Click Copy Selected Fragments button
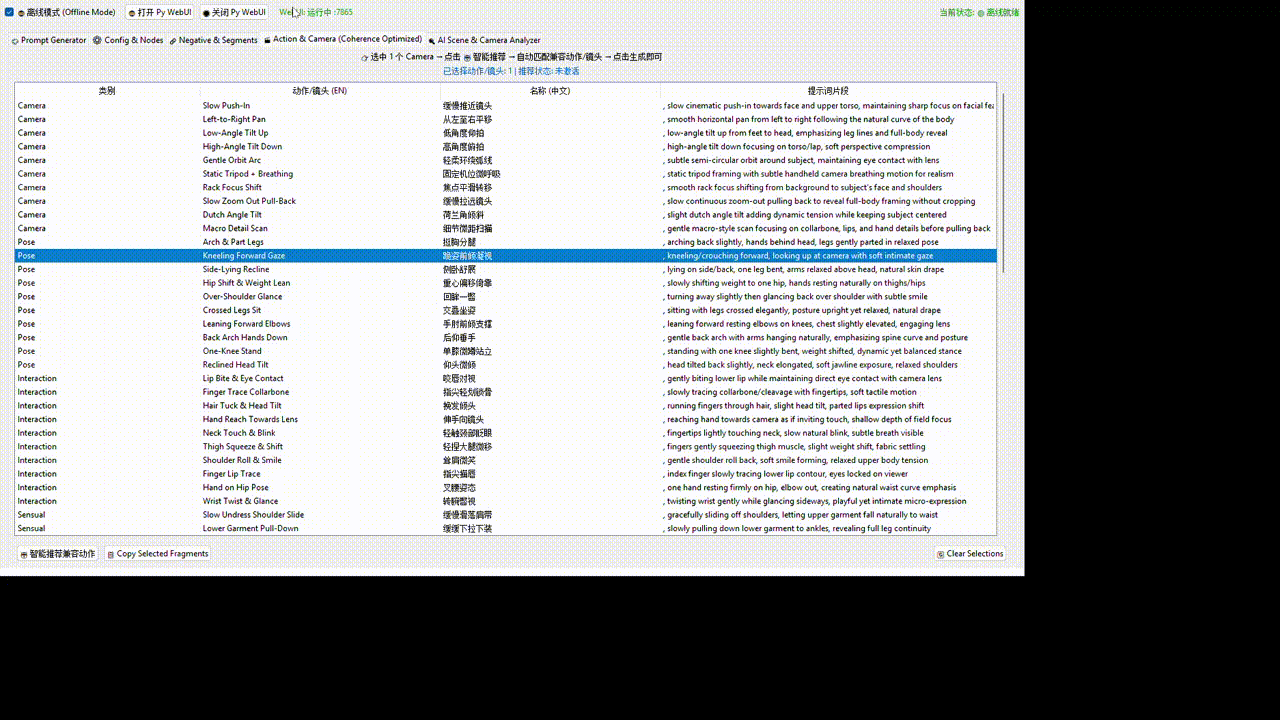The width and height of the screenshot is (1280, 720). tap(157, 554)
